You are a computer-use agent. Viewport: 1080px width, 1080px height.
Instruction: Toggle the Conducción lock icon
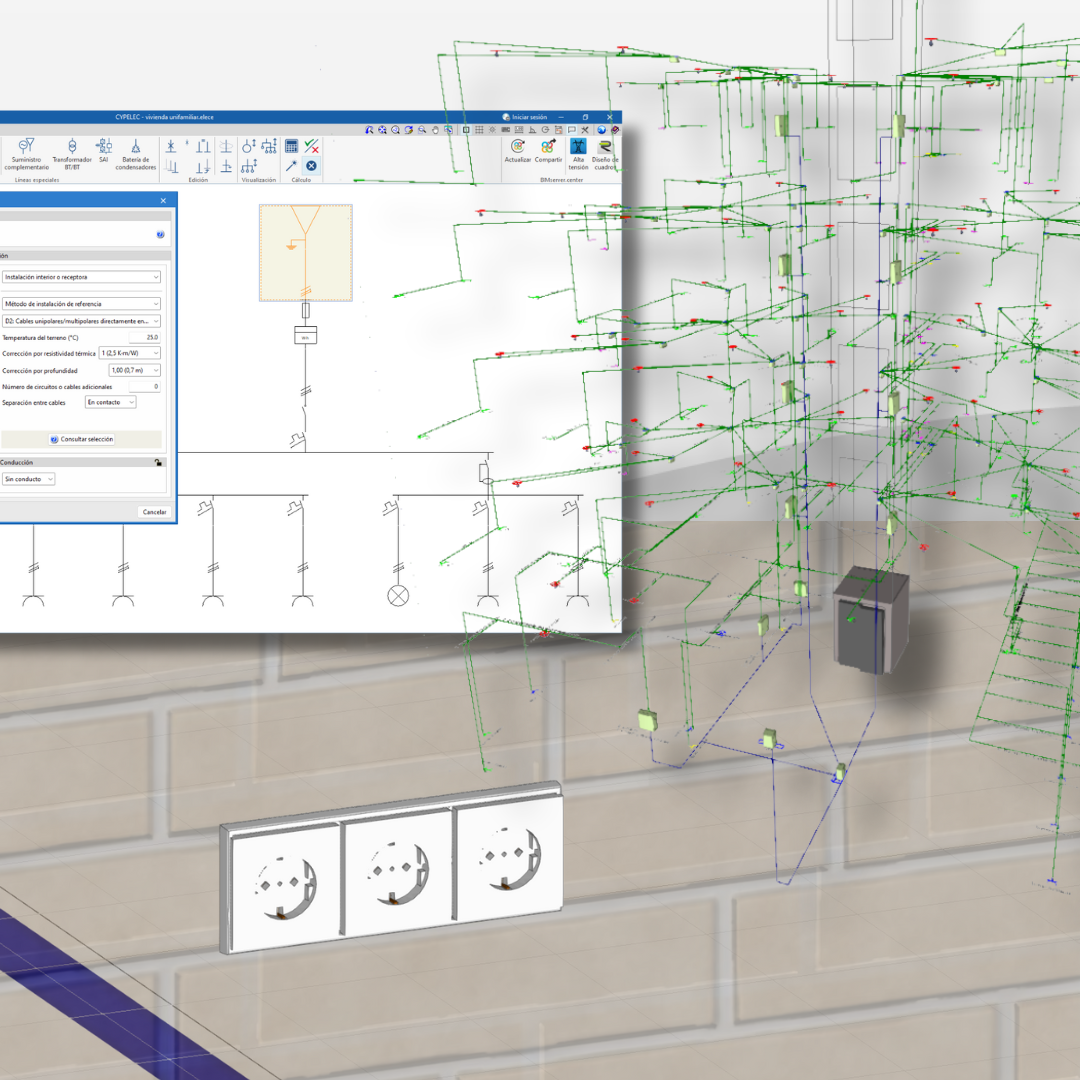pos(158,462)
